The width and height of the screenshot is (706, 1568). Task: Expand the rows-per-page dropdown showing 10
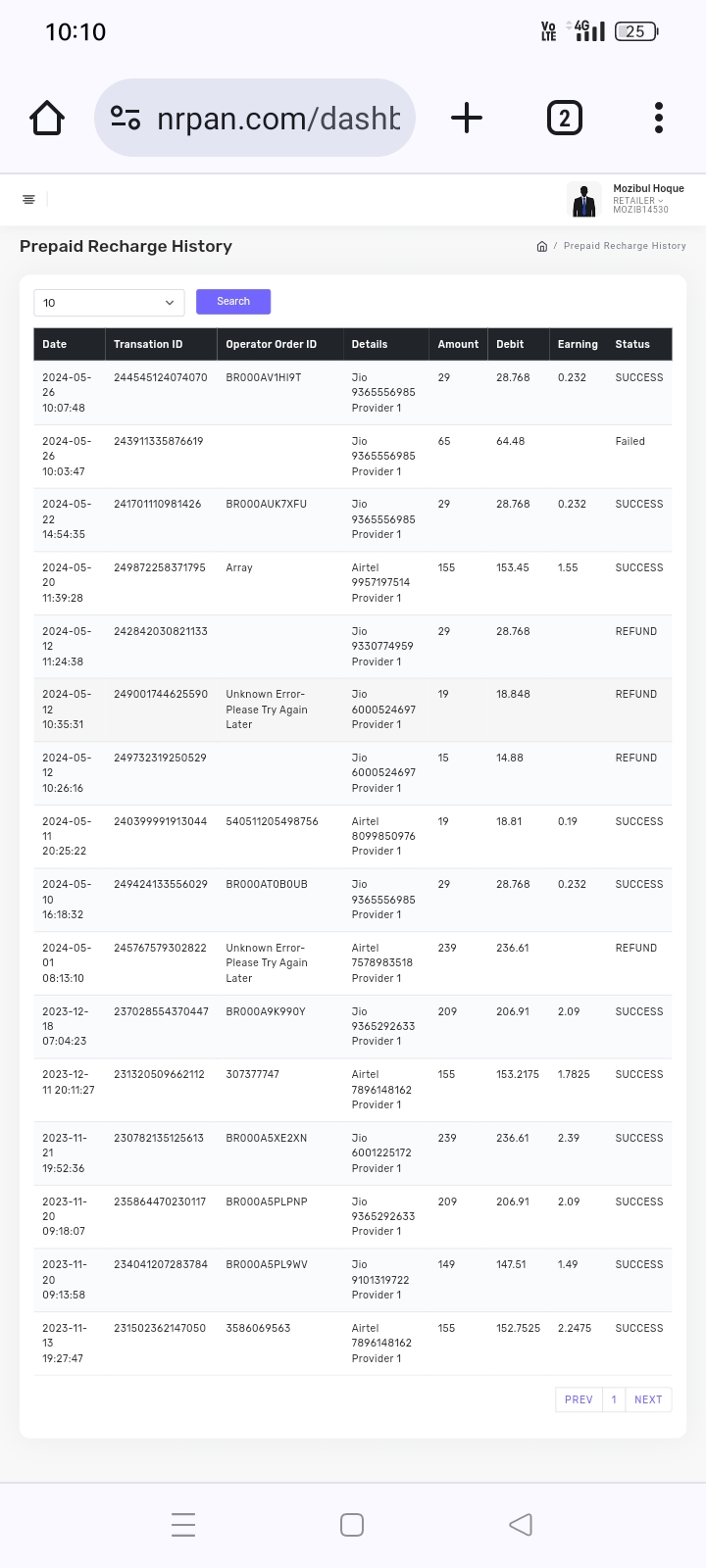(x=109, y=303)
